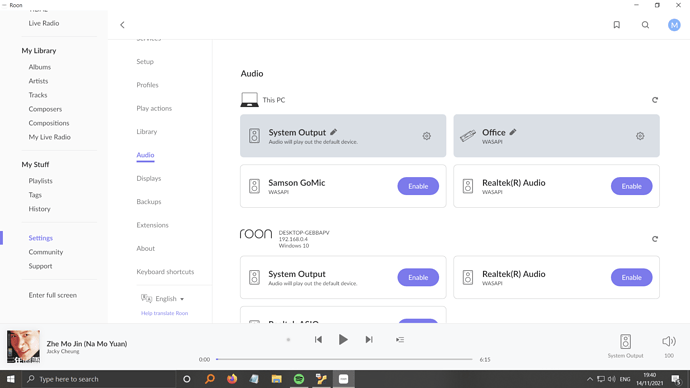Open Office device settings gear
The height and width of the screenshot is (388, 690).
coord(640,136)
